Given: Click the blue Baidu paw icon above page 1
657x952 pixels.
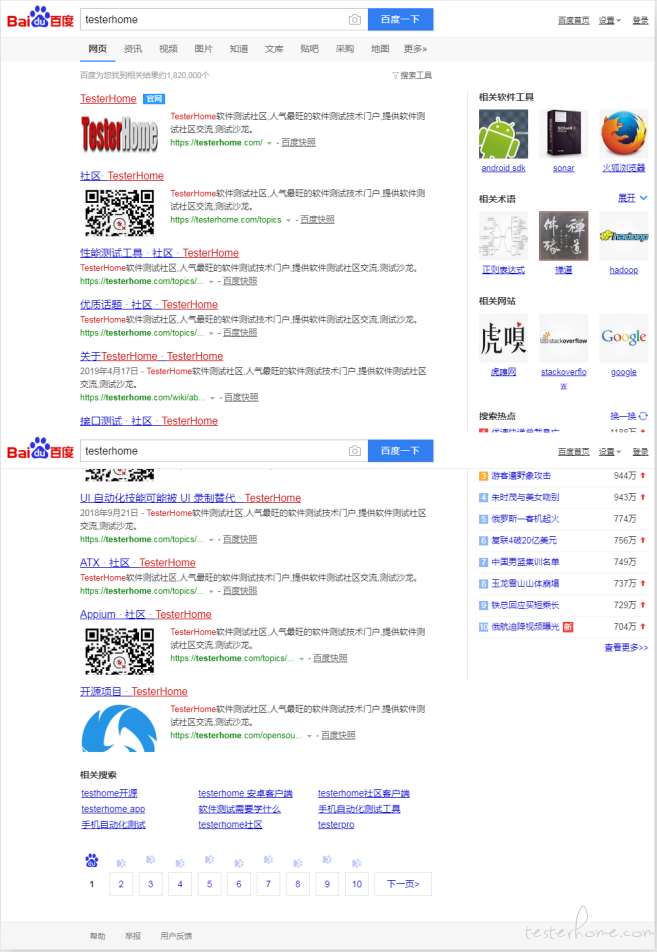Looking at the screenshot, I should (92, 860).
